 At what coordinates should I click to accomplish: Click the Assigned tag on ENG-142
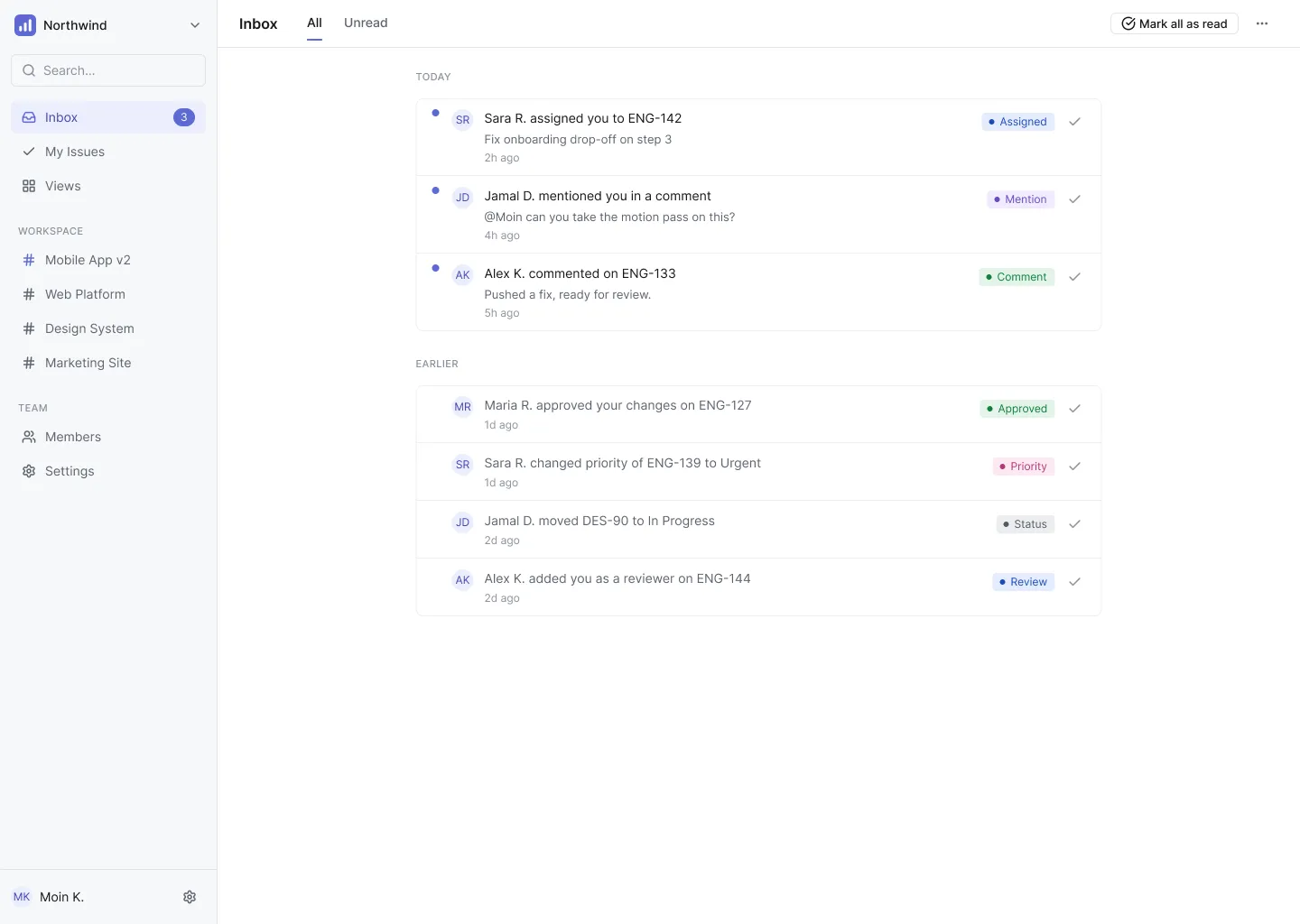1018,122
